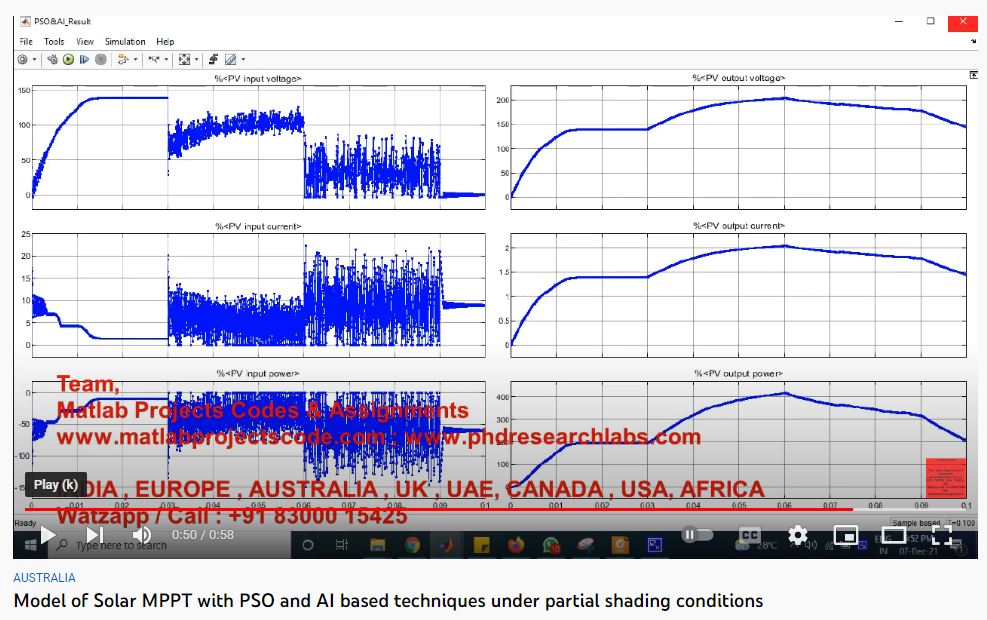987x620 pixels.
Task: Switch video to miniplayer mode
Action: click(x=845, y=535)
